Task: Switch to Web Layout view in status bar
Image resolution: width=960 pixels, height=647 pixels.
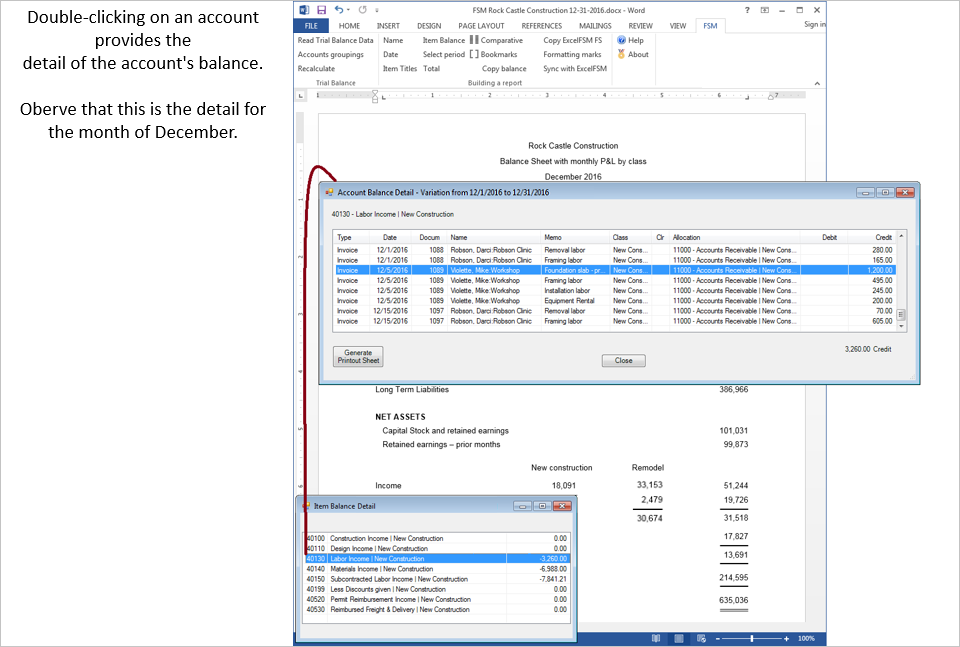Action: pos(702,638)
